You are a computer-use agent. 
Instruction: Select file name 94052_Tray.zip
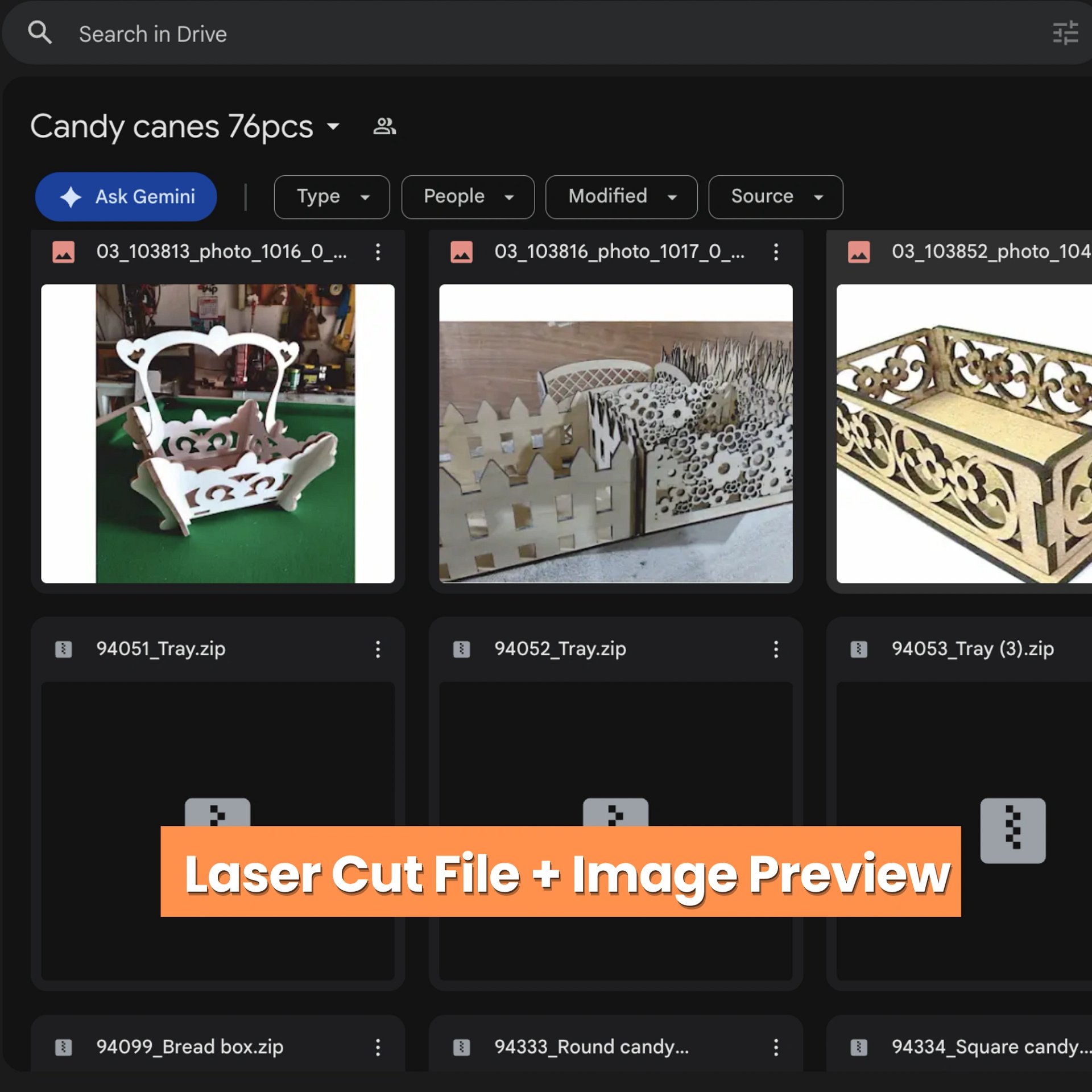pos(560,649)
